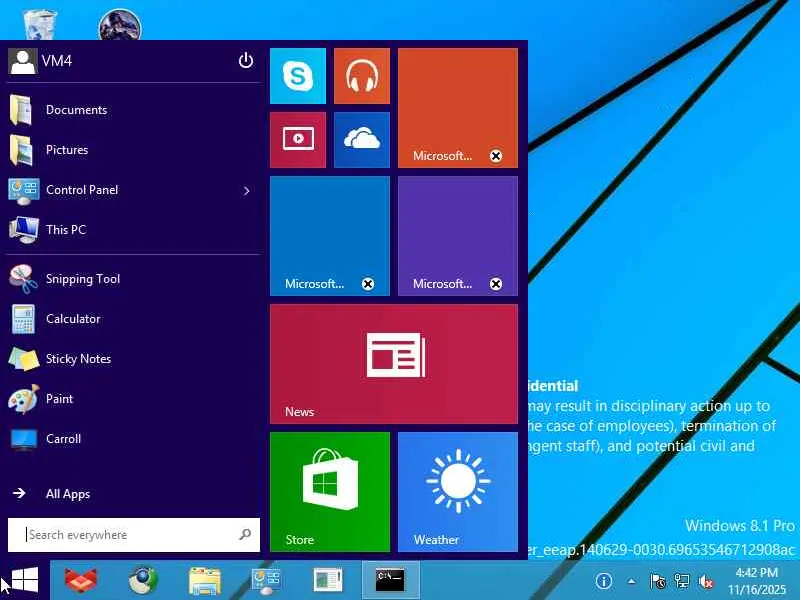Launch Snipping Tool

(x=134, y=279)
